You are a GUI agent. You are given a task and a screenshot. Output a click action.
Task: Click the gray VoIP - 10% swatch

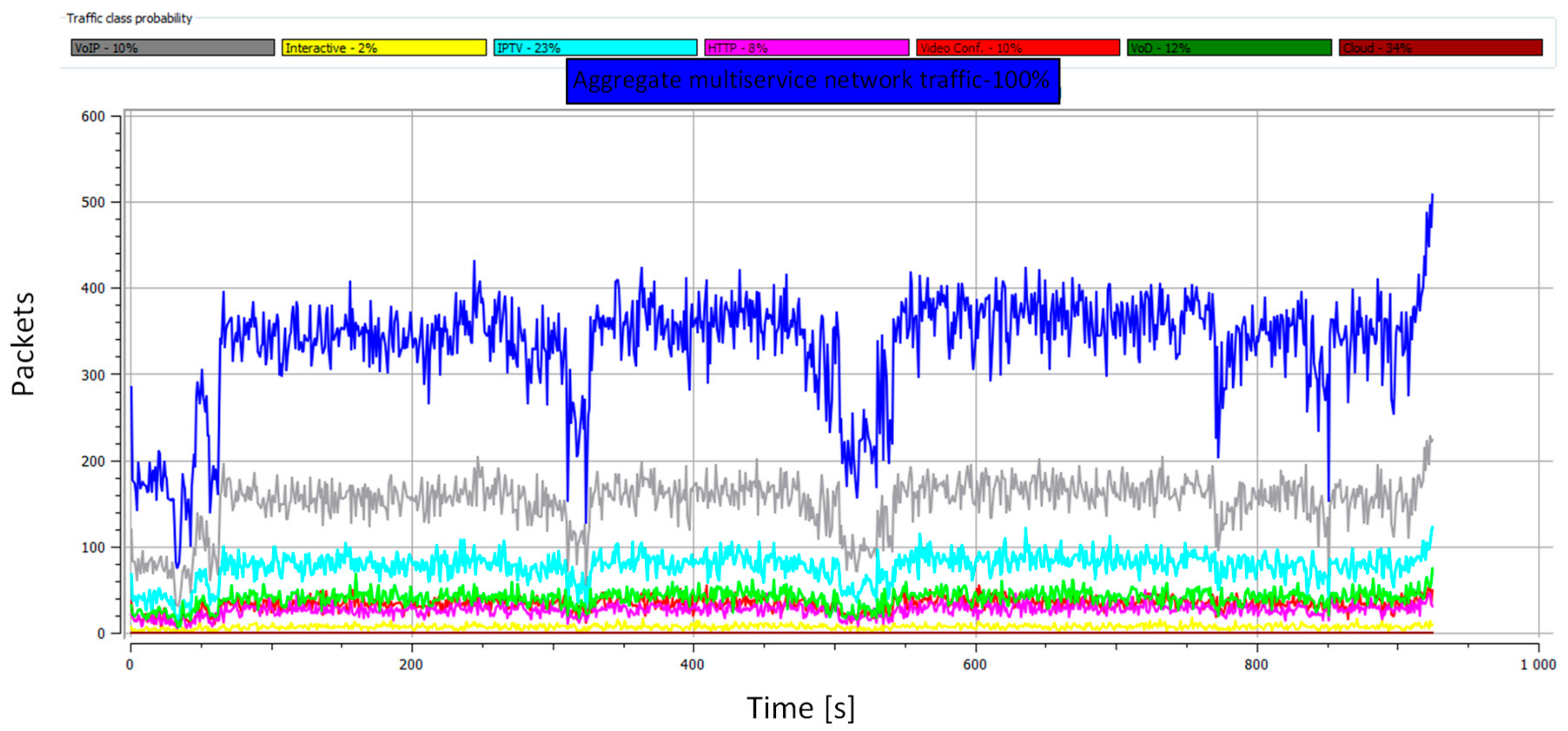172,48
